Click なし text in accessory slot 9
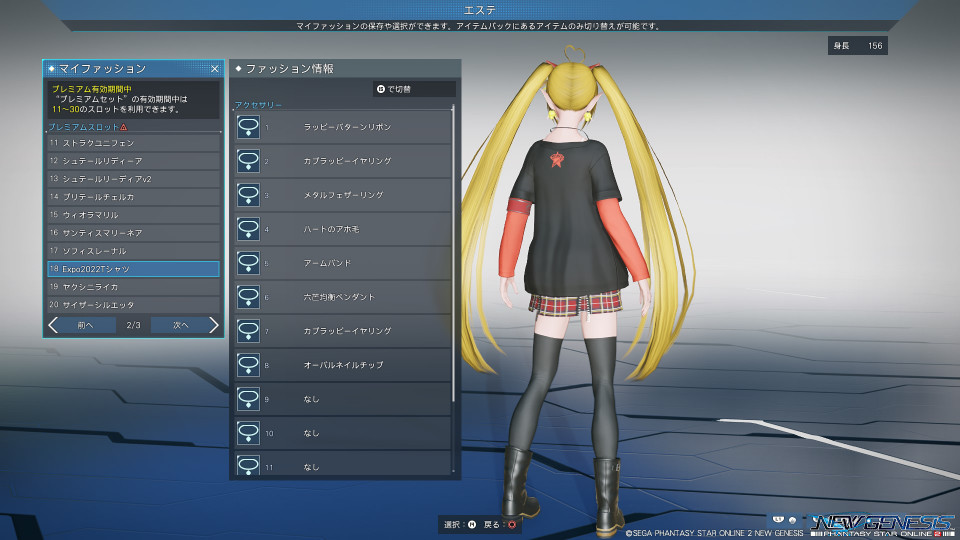This screenshot has height=540, width=960. 311,399
